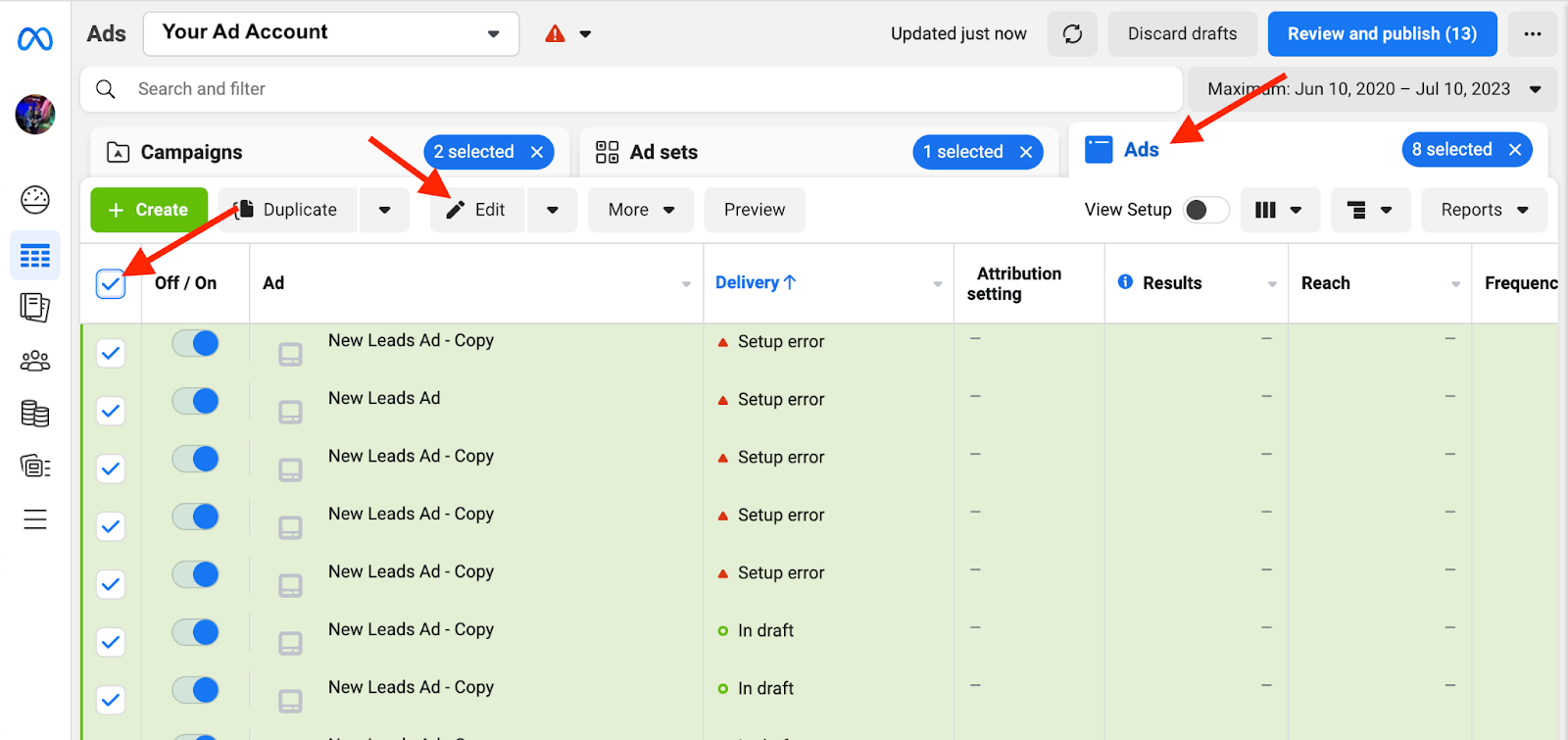This screenshot has height=740, width=1568.
Task: Click the refresh data icon
Action: tap(1073, 34)
